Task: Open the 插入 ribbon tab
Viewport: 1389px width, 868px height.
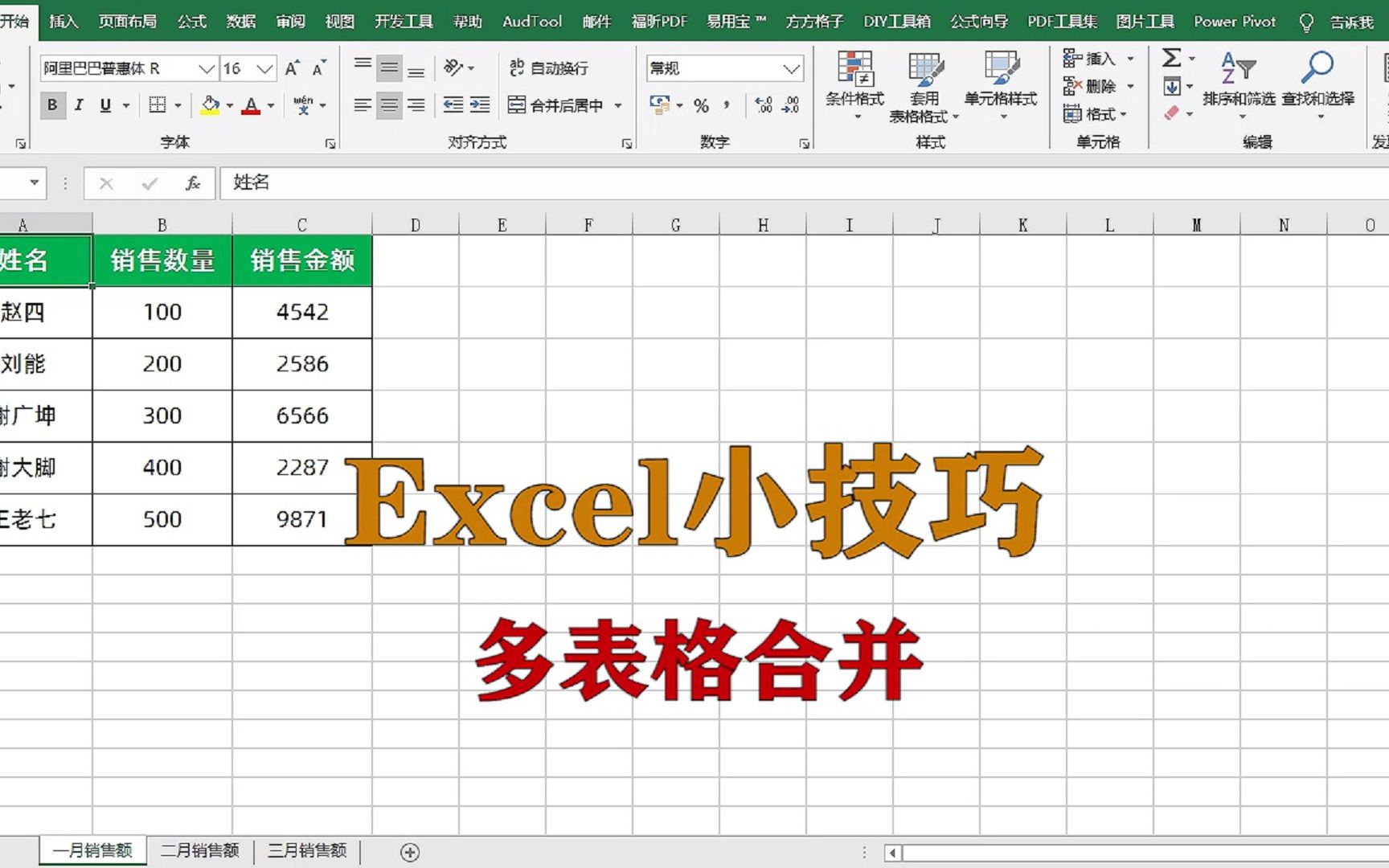Action: tap(63, 22)
